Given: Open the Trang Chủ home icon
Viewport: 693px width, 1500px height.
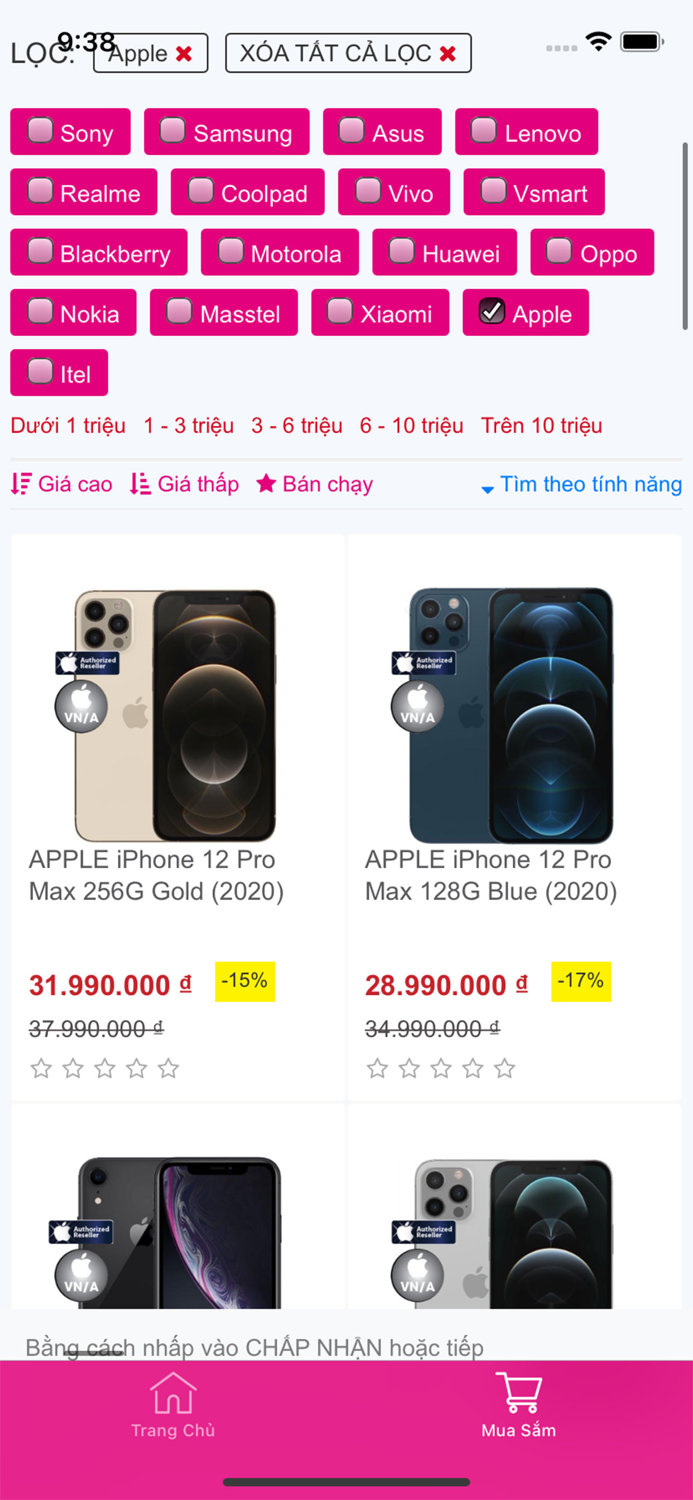Looking at the screenshot, I should click(173, 1392).
